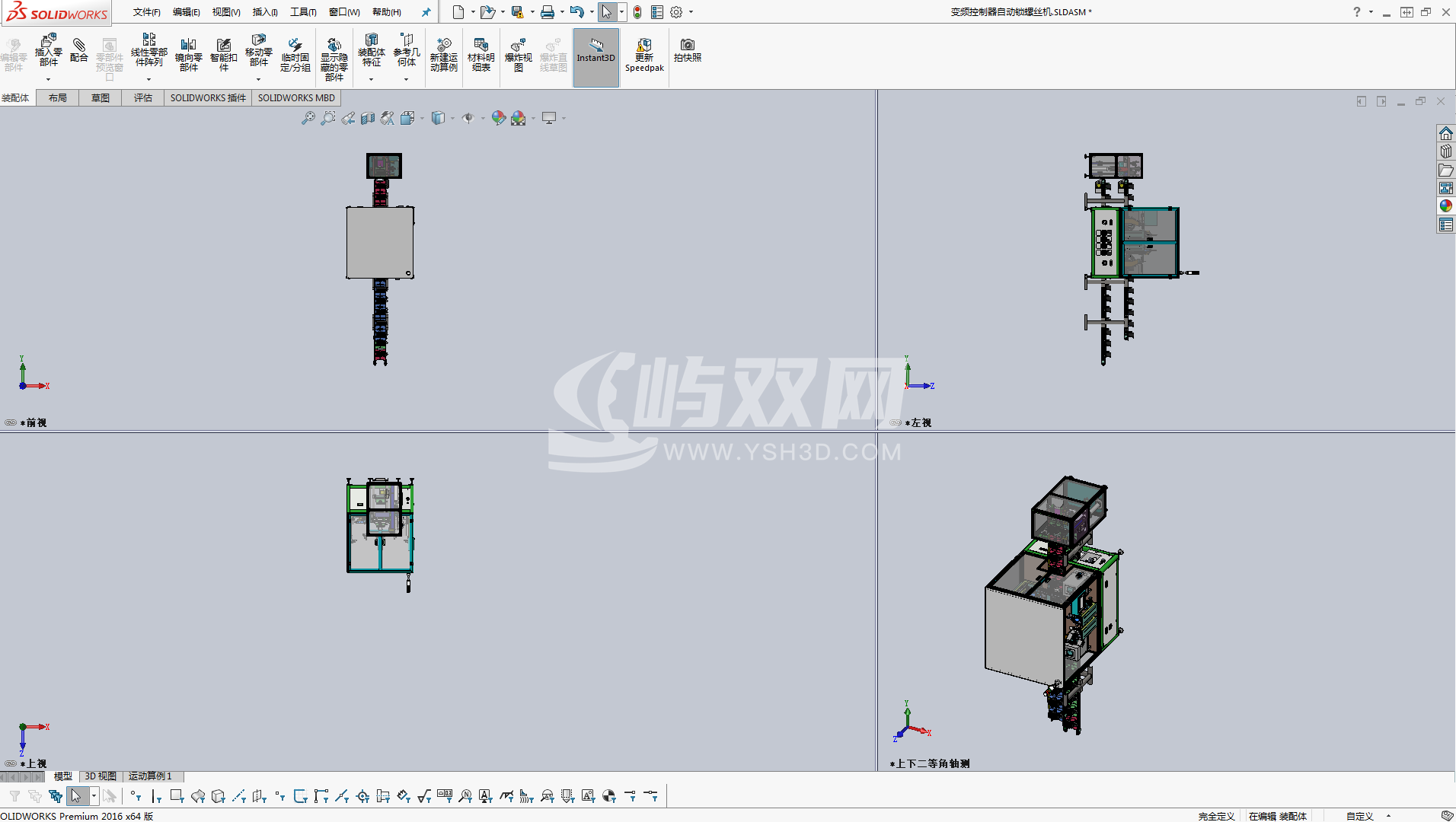The image size is (1456, 822).
Task: Open the Design Library task pane
Action: pyautogui.click(x=1446, y=152)
